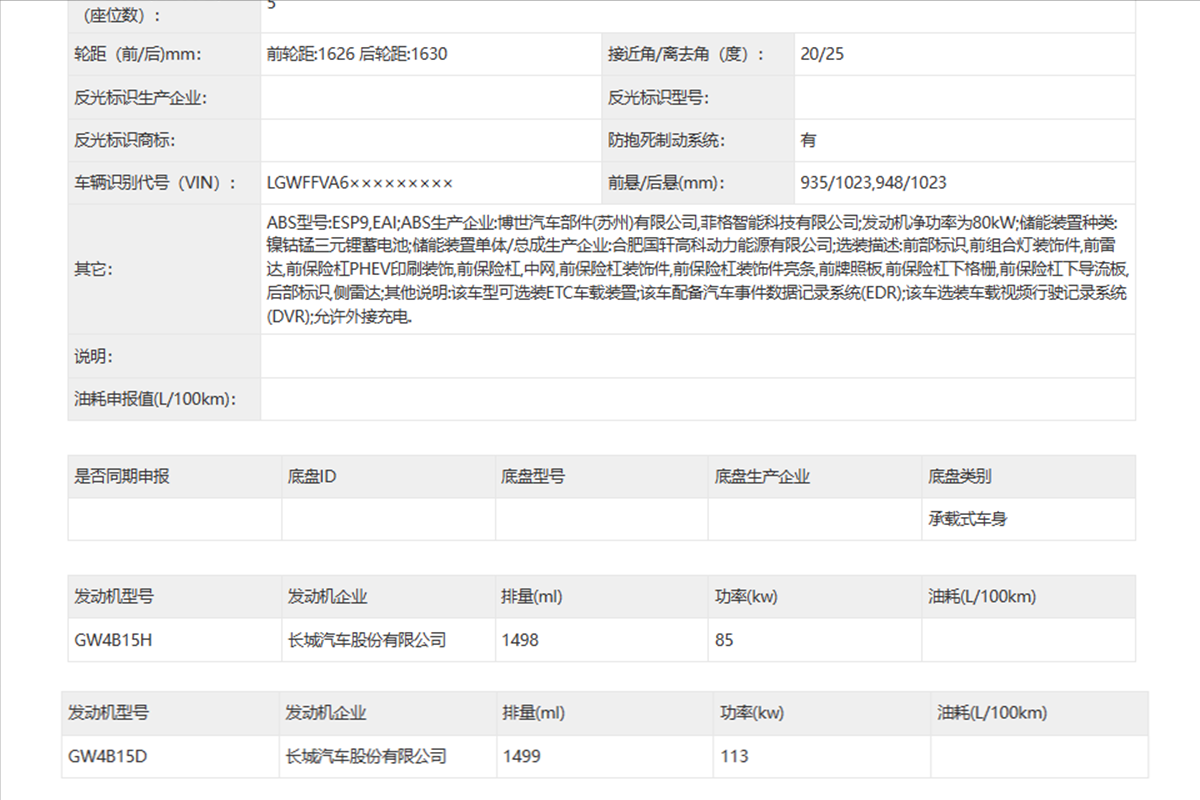Click 长城汽车股份有限公司 in the GW4B15D row
This screenshot has width=1200, height=800.
pos(366,756)
